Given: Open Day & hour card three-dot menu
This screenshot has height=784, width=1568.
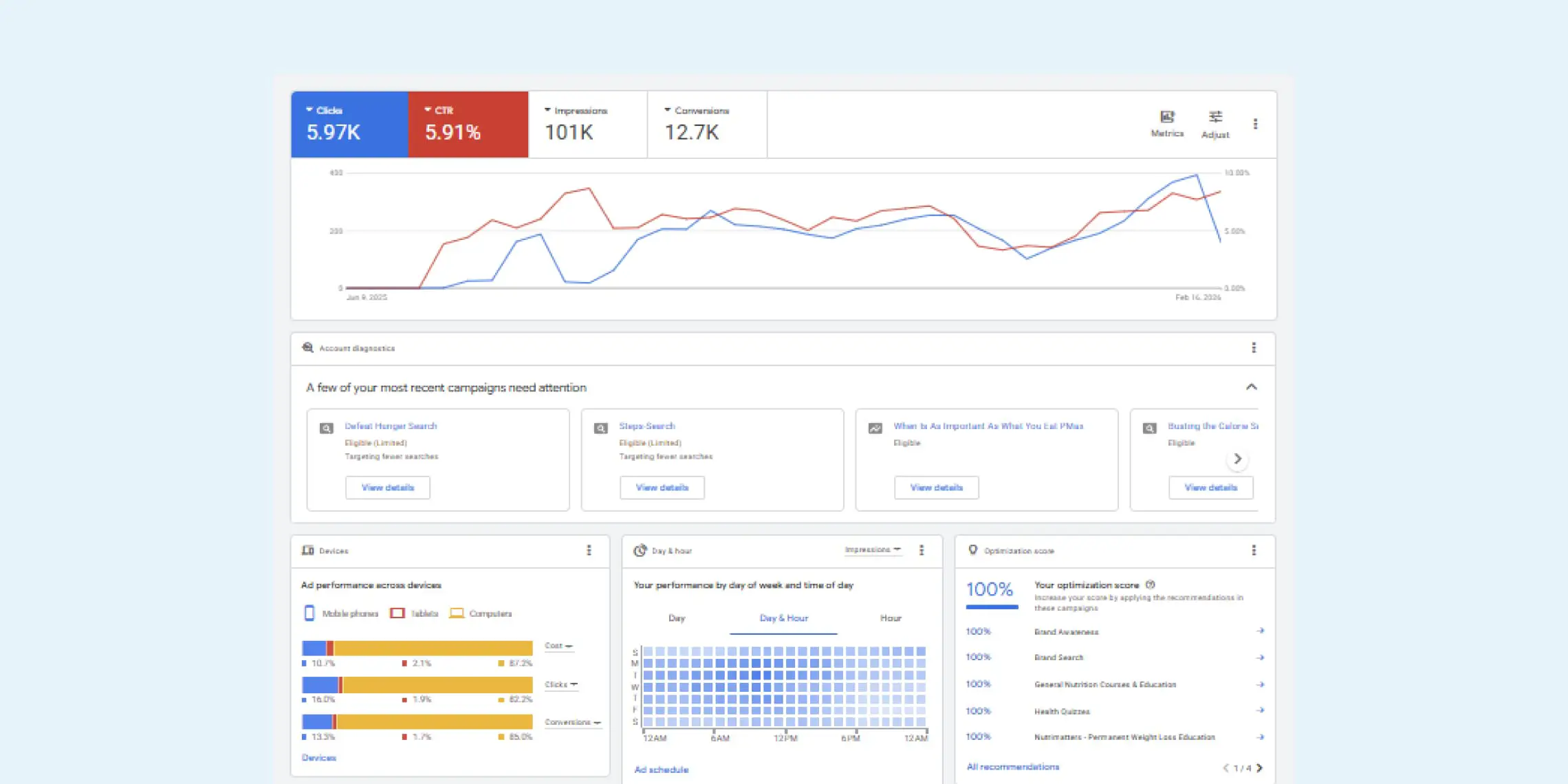Looking at the screenshot, I should coord(922,550).
